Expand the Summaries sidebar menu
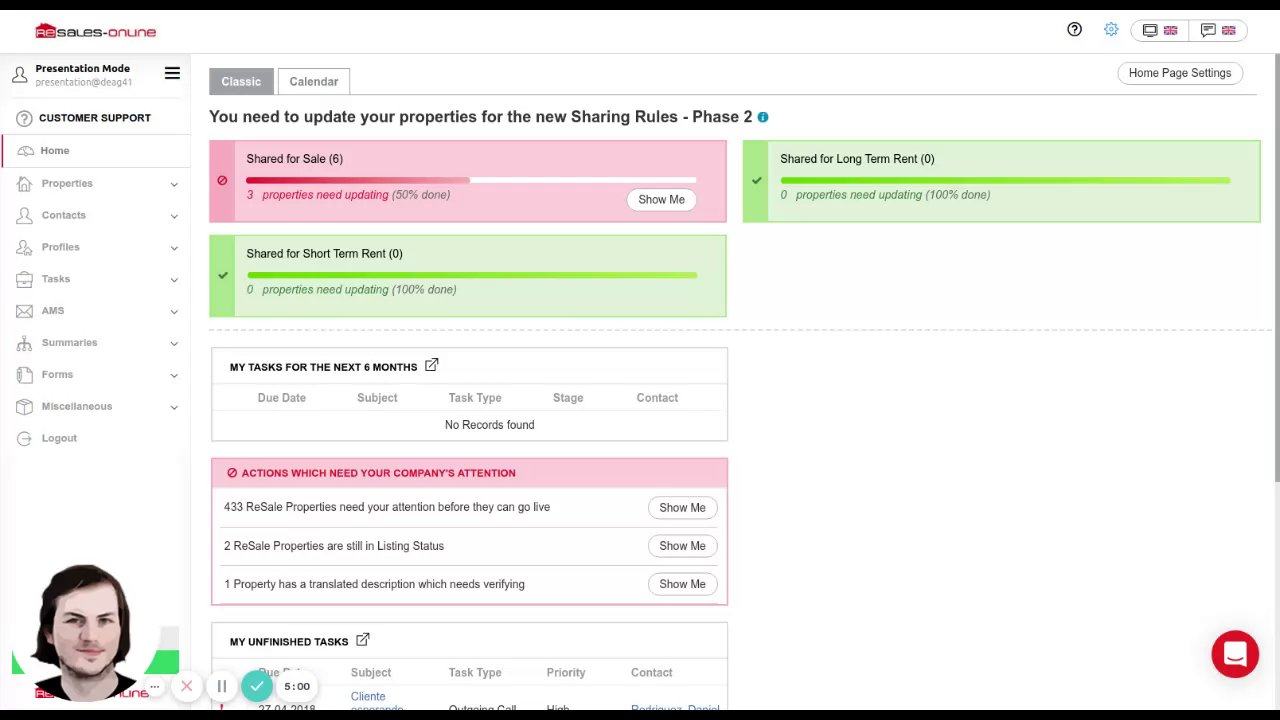Viewport: 1280px width, 720px height. tap(69, 342)
